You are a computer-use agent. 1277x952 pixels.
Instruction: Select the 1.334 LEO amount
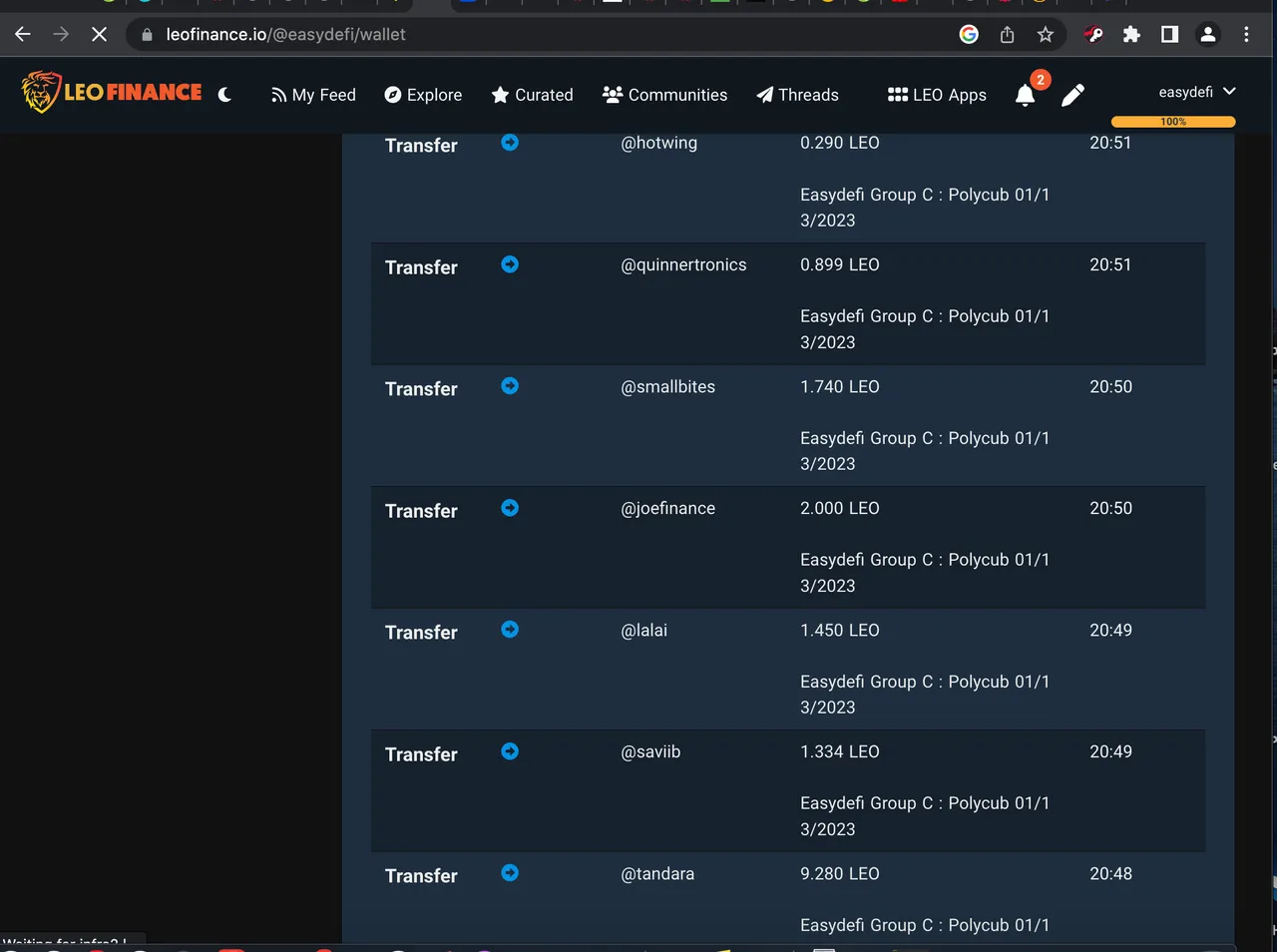click(840, 751)
